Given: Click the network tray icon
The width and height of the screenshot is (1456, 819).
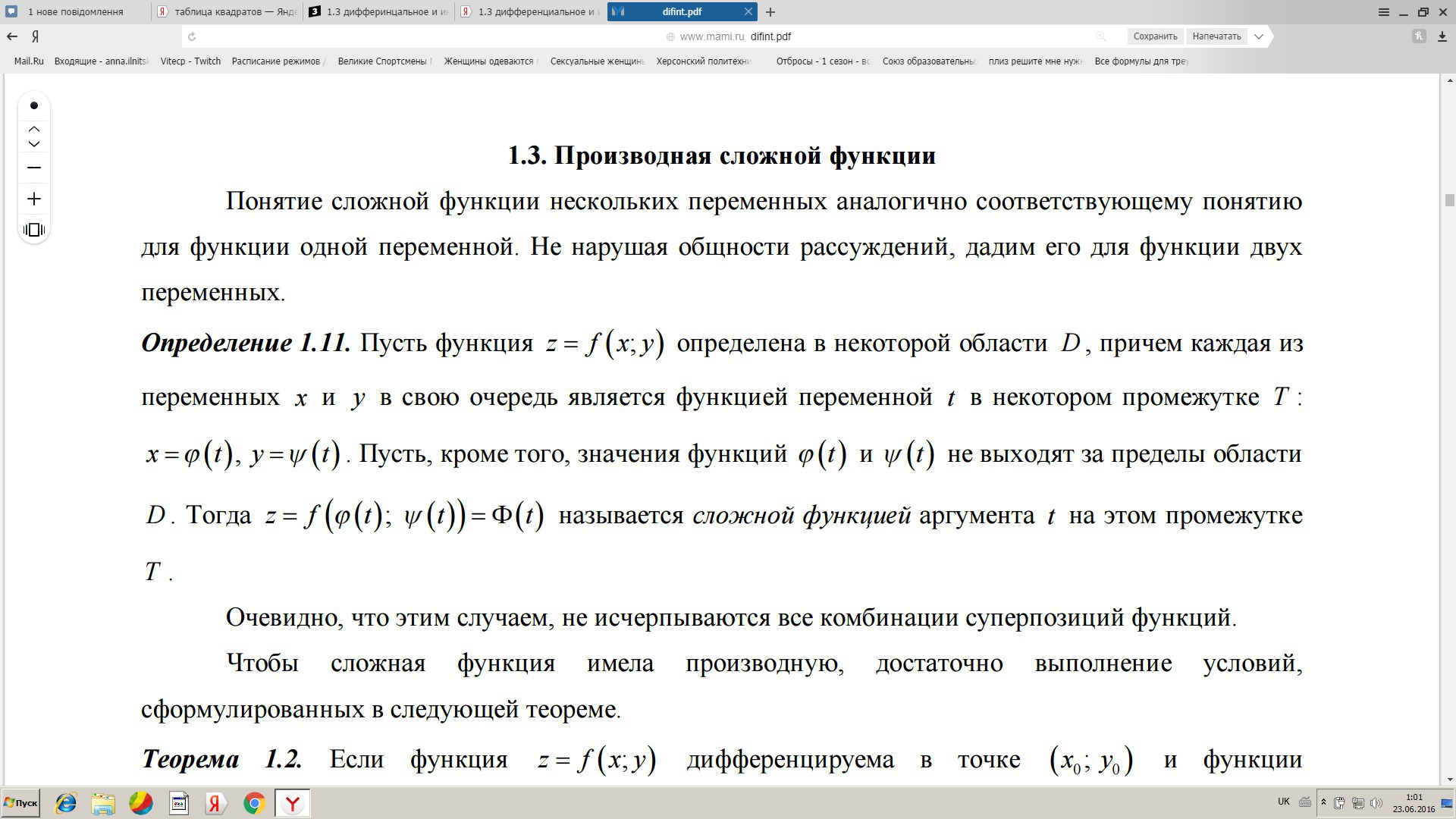Looking at the screenshot, I should (1358, 802).
